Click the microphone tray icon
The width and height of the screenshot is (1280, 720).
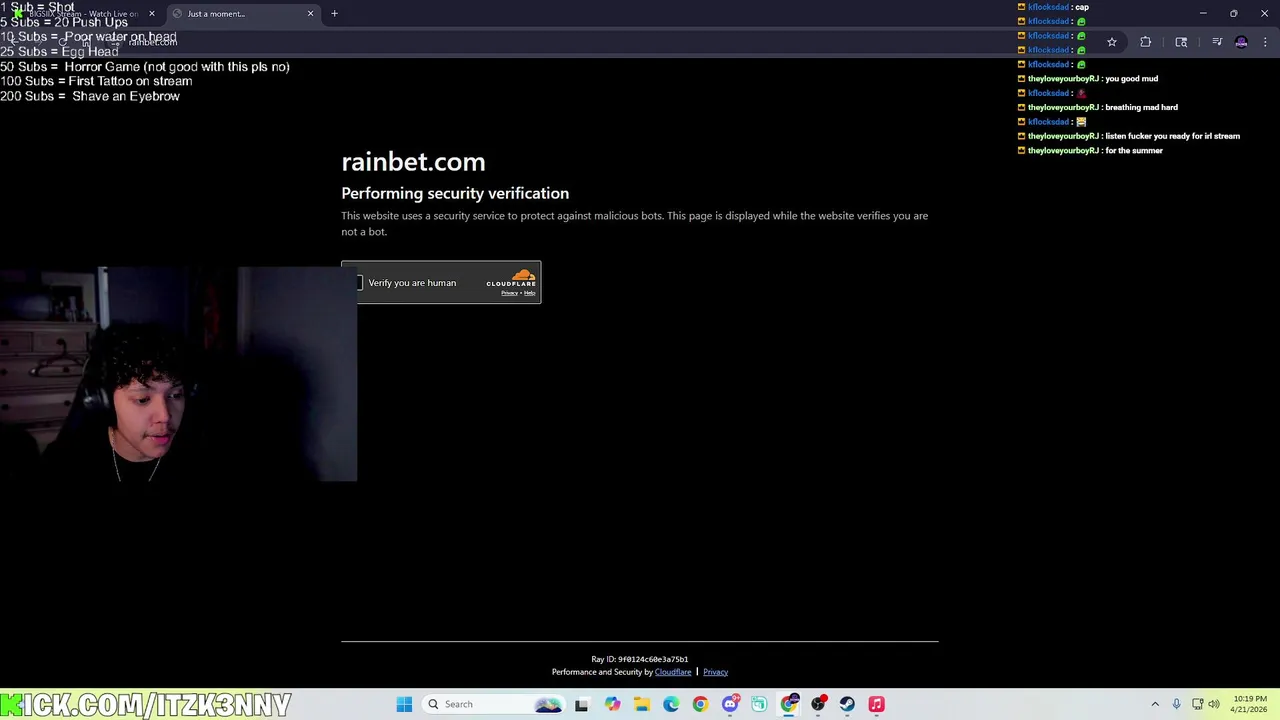tap(1176, 704)
